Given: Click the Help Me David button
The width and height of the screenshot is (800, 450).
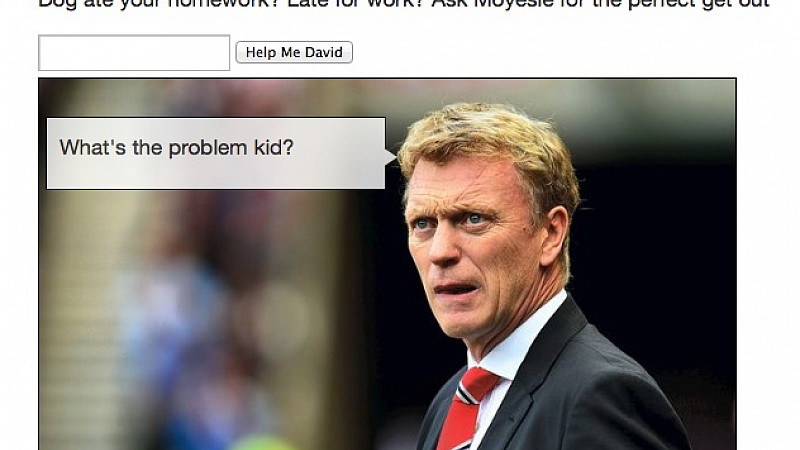Looking at the screenshot, I should (294, 52).
